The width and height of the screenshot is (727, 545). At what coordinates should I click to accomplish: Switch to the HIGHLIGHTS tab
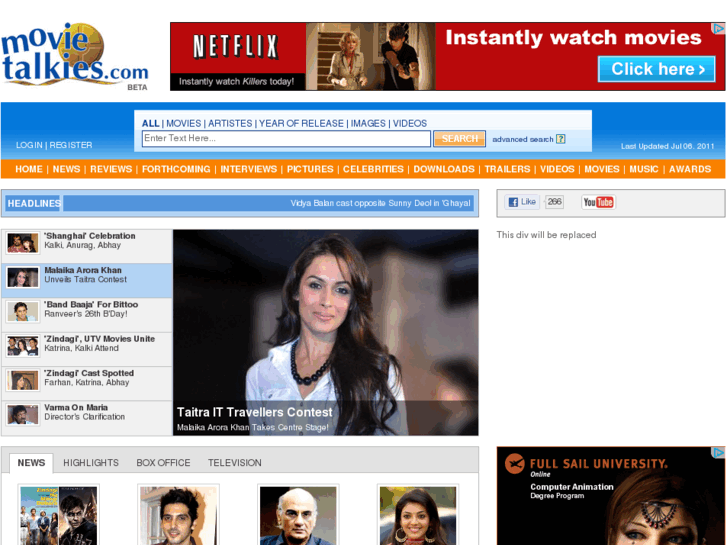pyautogui.click(x=91, y=463)
